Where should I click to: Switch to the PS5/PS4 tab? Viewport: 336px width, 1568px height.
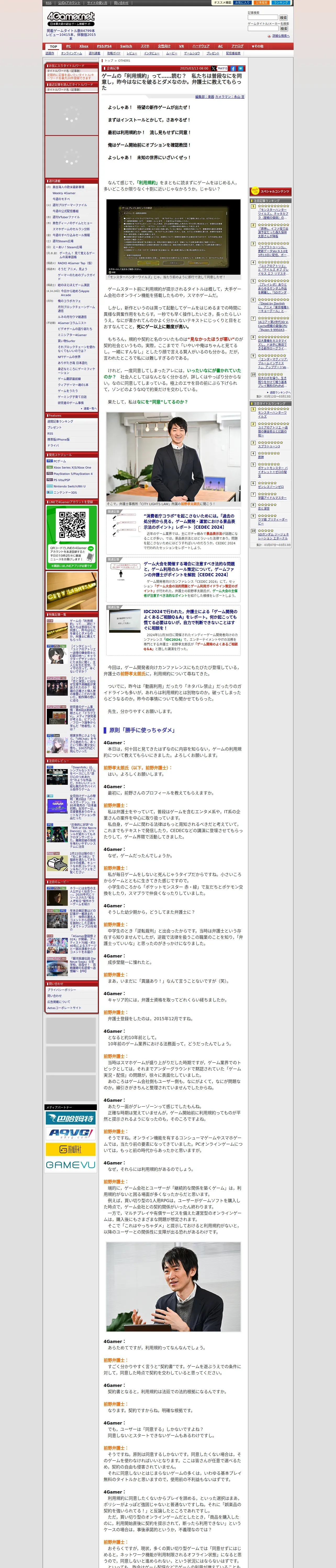tap(104, 46)
